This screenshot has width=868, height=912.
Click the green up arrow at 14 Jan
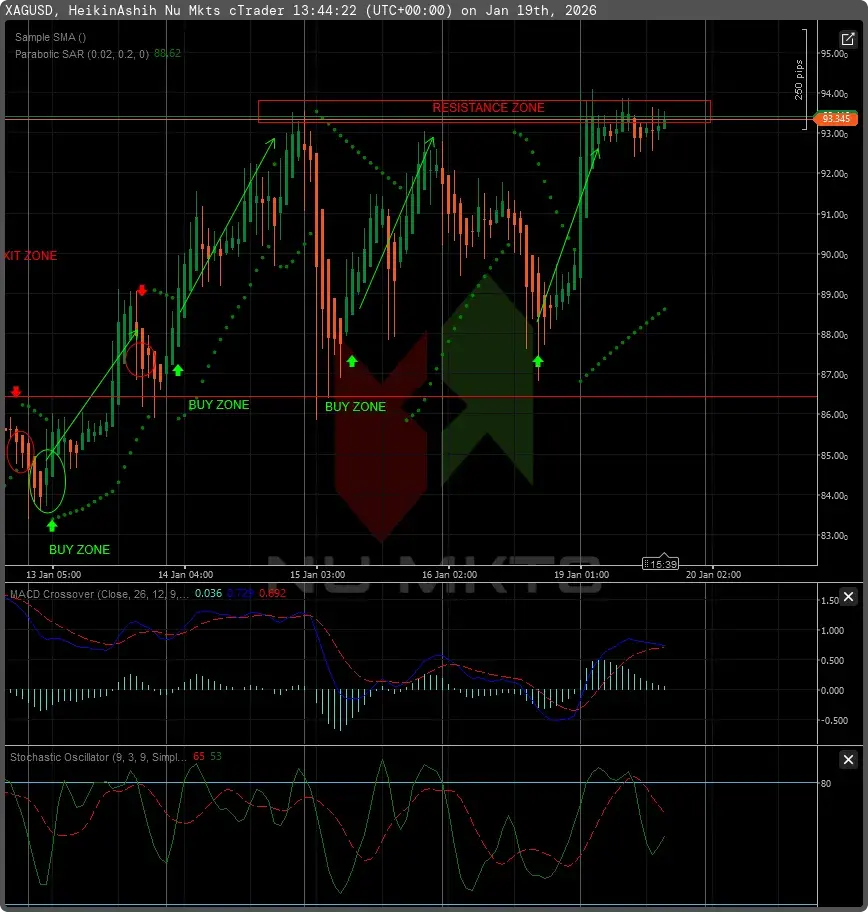tap(178, 370)
